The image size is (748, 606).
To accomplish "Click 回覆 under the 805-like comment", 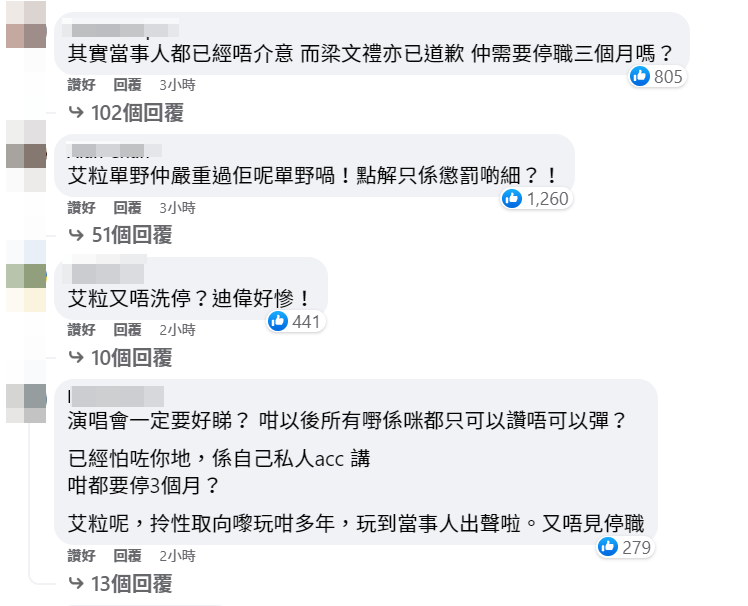I will 127,86.
